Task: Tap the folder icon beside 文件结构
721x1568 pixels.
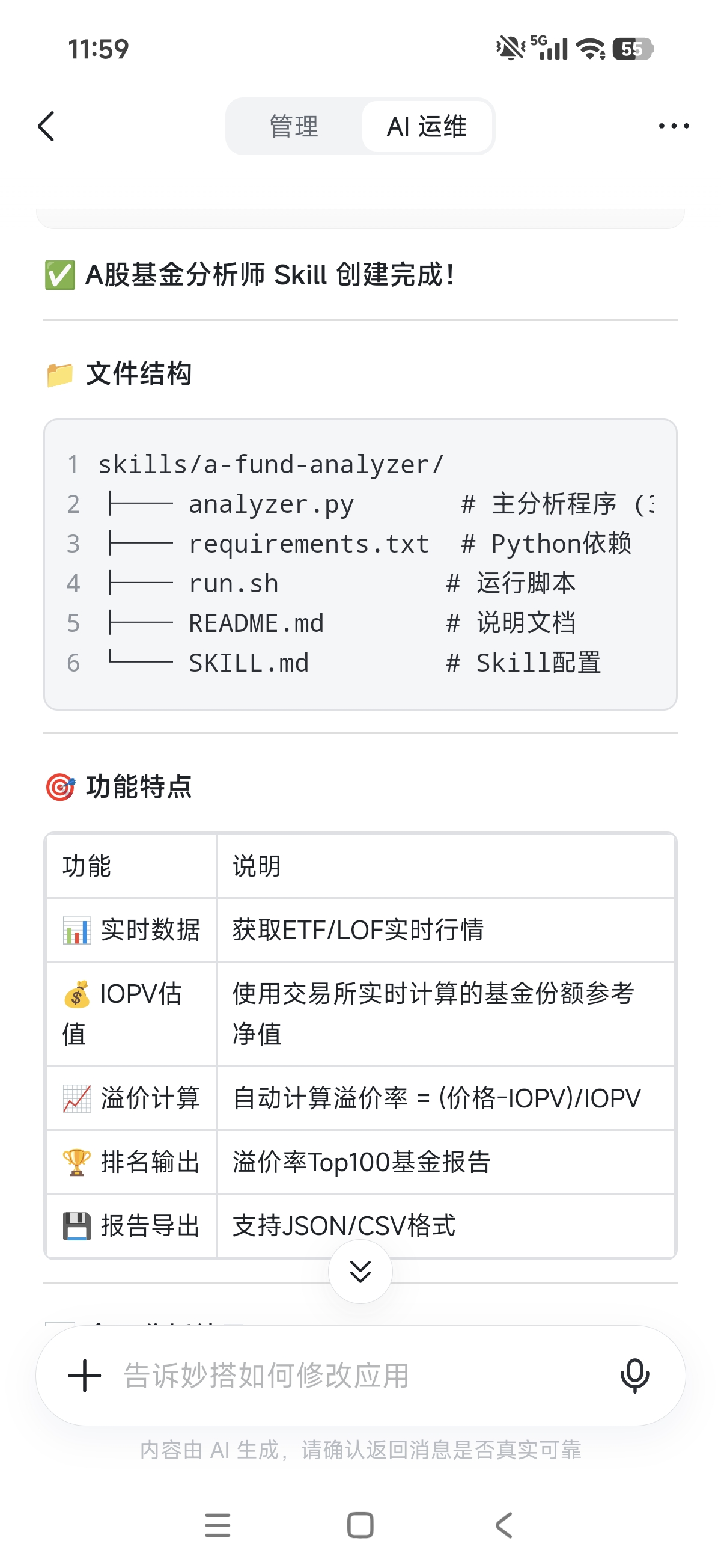Action: coord(59,375)
